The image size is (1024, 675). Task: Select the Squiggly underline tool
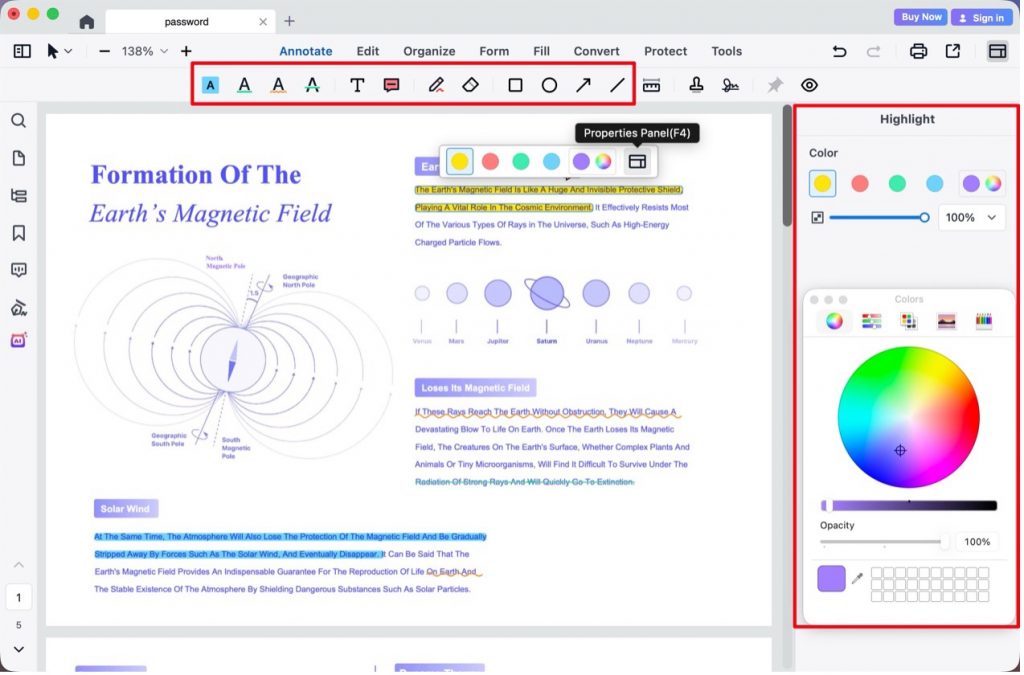[x=278, y=85]
